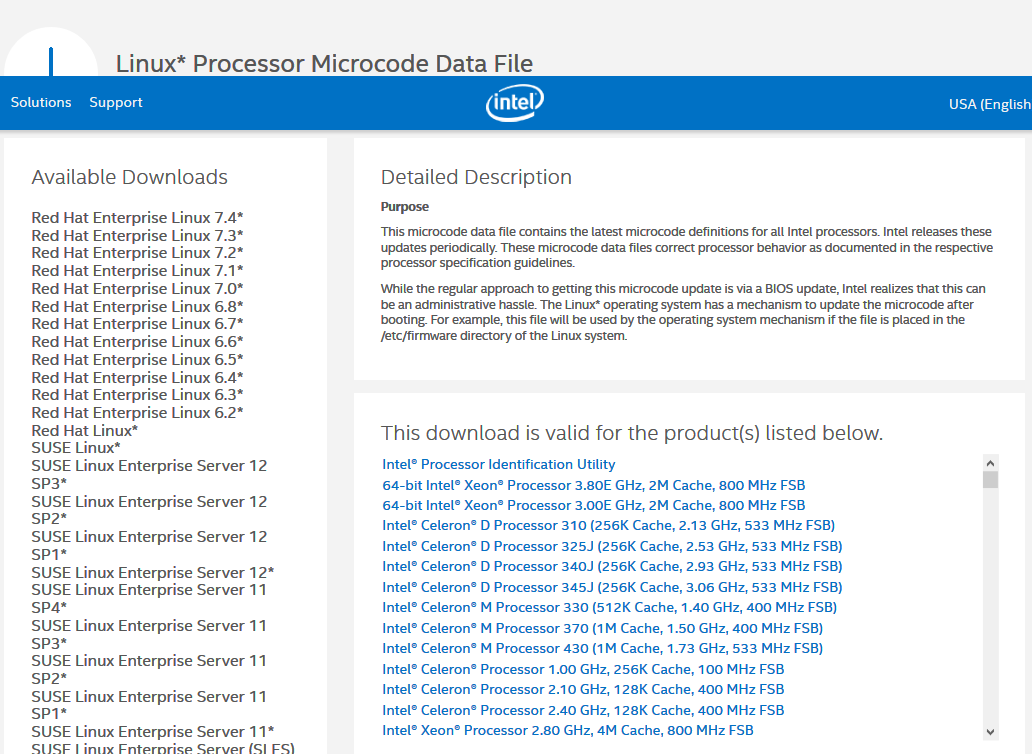Image resolution: width=1032 pixels, height=754 pixels.
Task: Click Intel Celeron Processor 1.00 GHz link
Action: (x=582, y=668)
